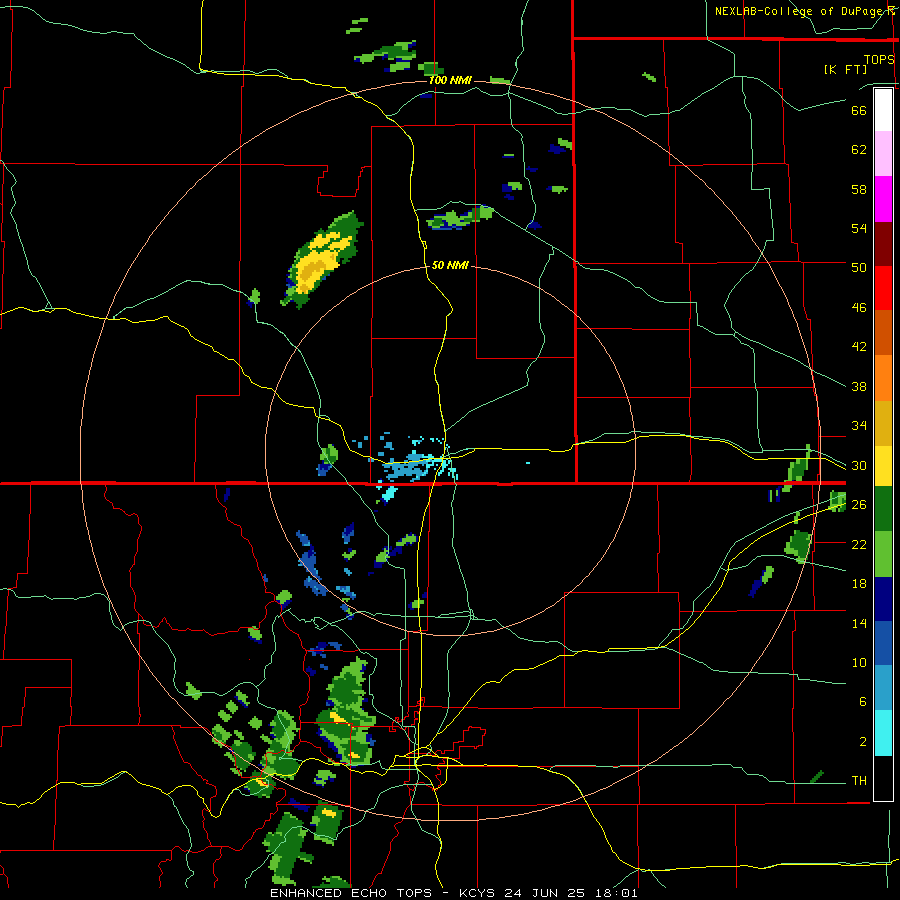This screenshot has width=900, height=900.
Task: Click the "38" legend value
Action: tap(859, 386)
